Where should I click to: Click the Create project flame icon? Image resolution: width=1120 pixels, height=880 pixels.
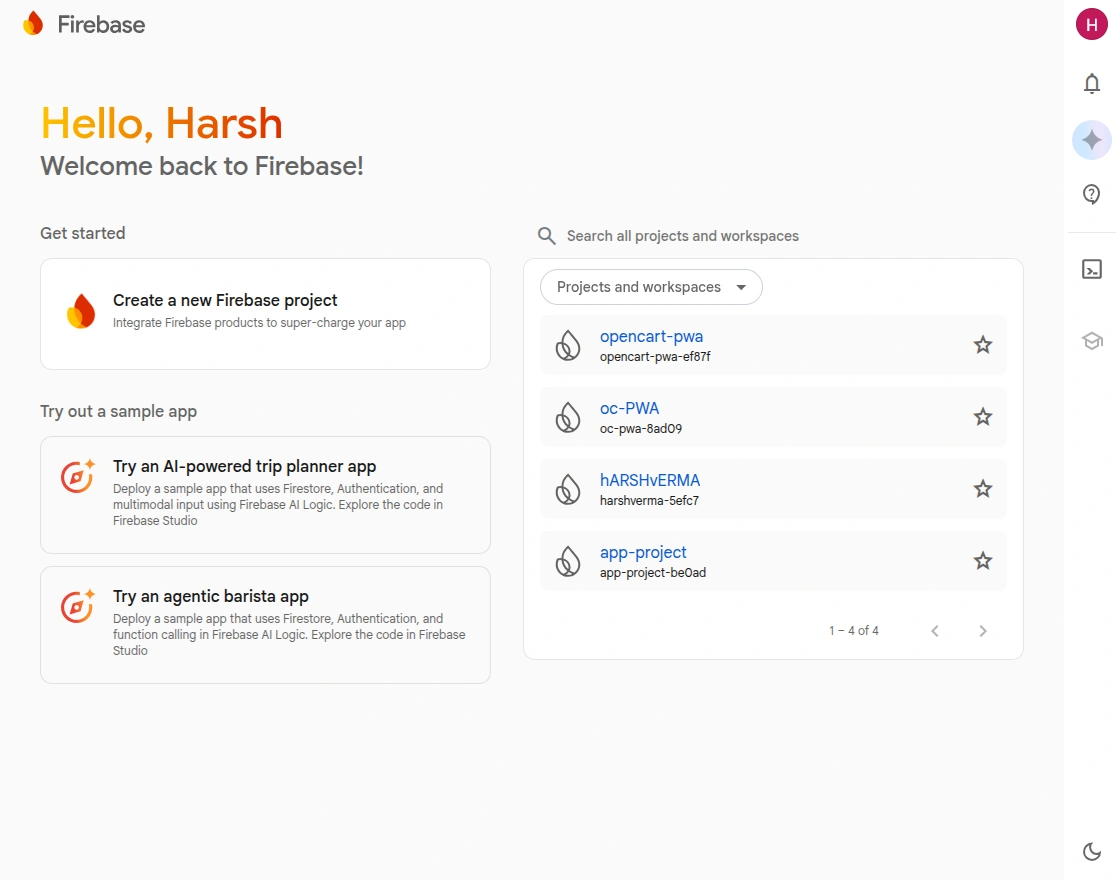[x=81, y=311]
